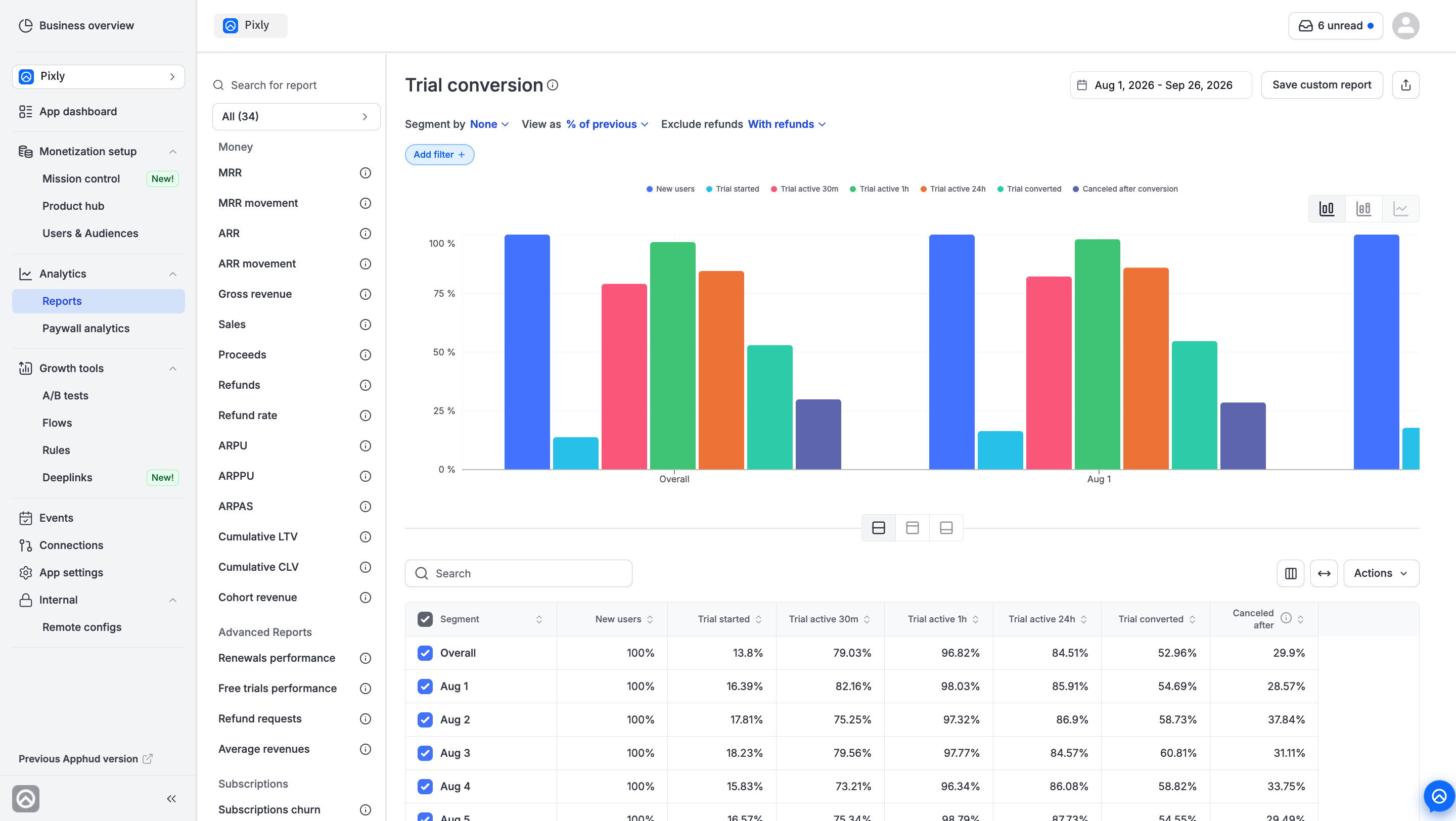This screenshot has height=821, width=1456.
Task: Uncheck the Aug 3 row checkbox
Action: click(x=425, y=753)
